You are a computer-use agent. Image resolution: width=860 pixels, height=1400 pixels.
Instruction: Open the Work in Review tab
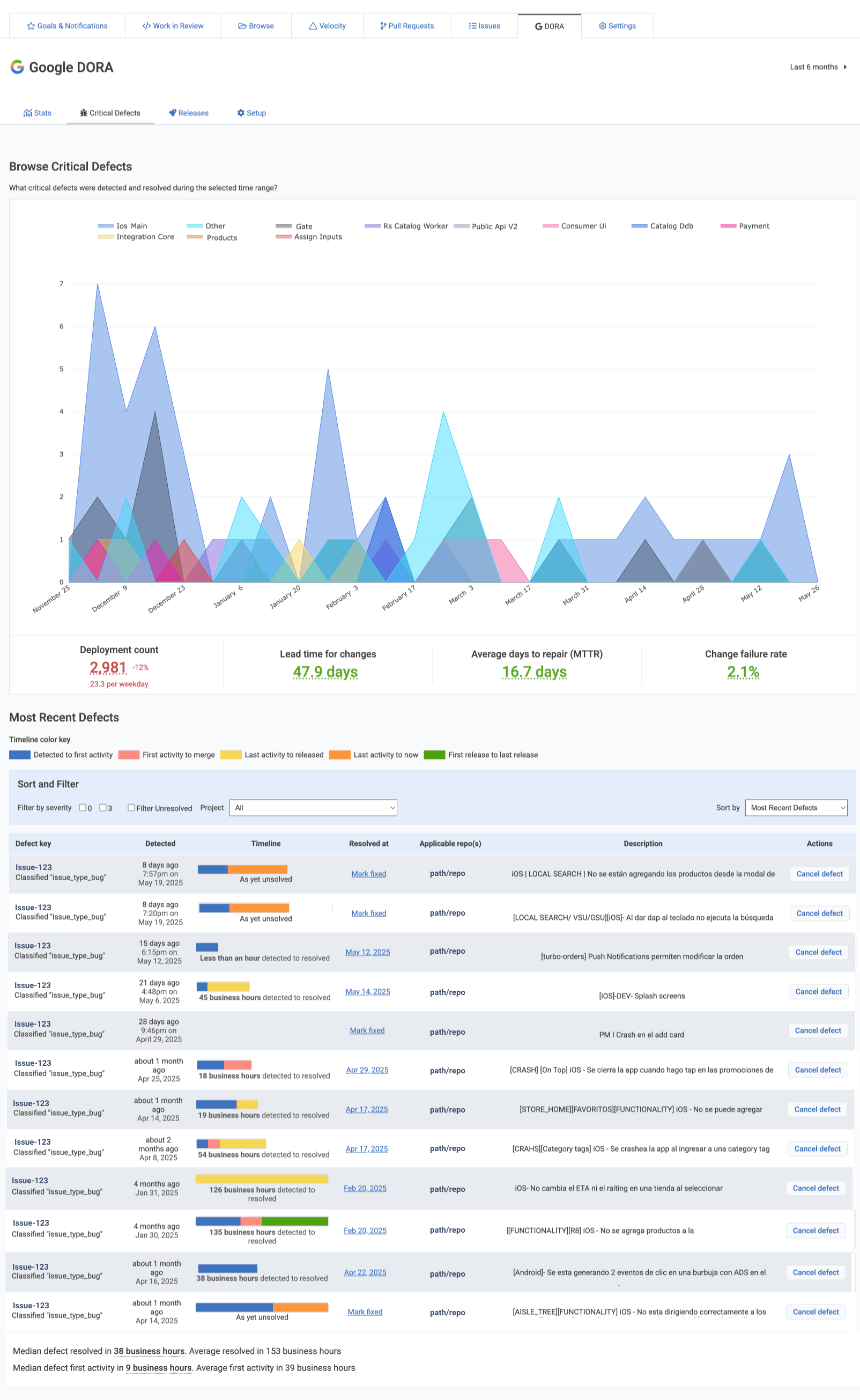[173, 26]
